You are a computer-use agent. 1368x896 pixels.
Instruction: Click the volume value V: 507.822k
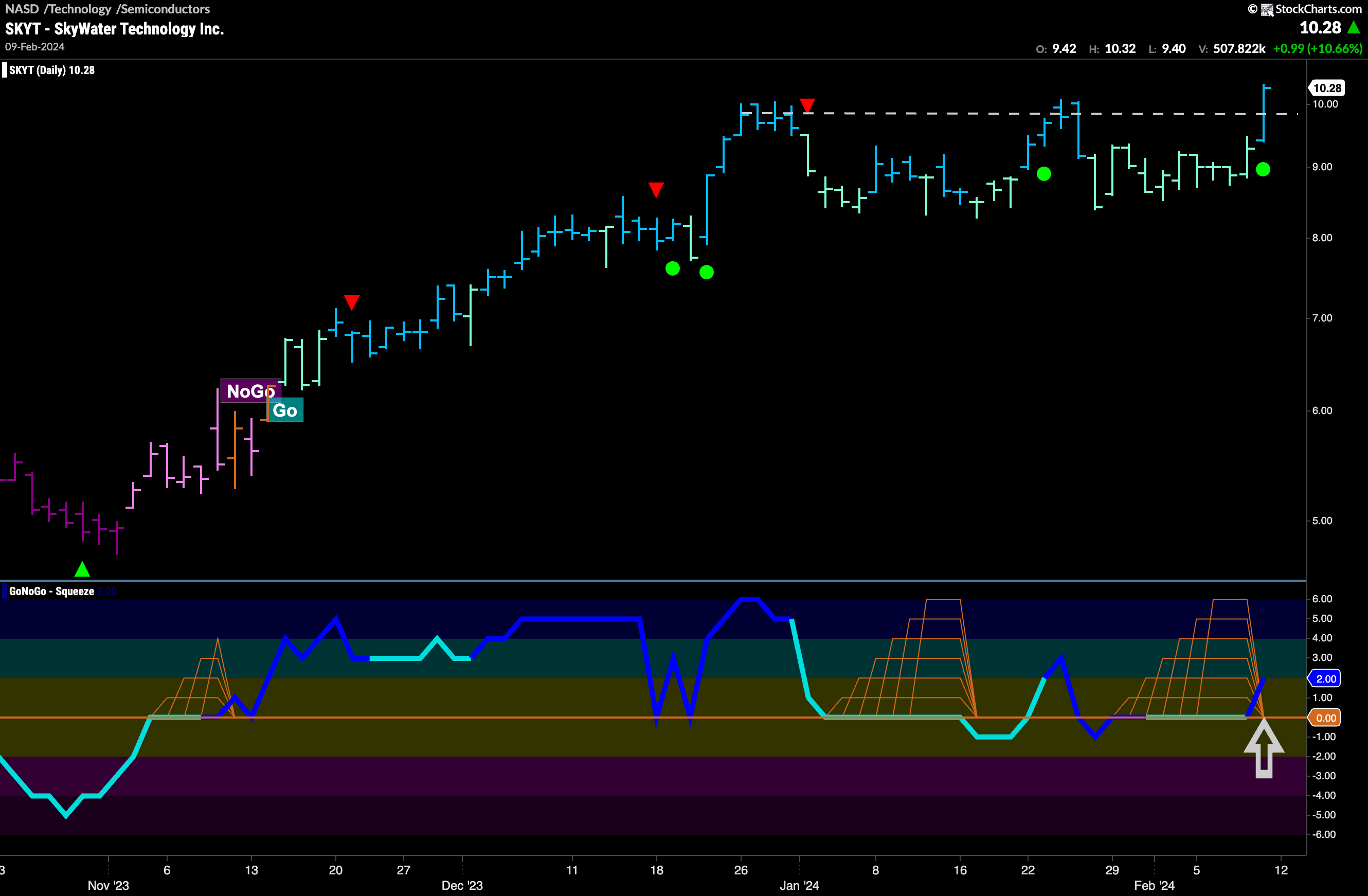click(x=1232, y=49)
